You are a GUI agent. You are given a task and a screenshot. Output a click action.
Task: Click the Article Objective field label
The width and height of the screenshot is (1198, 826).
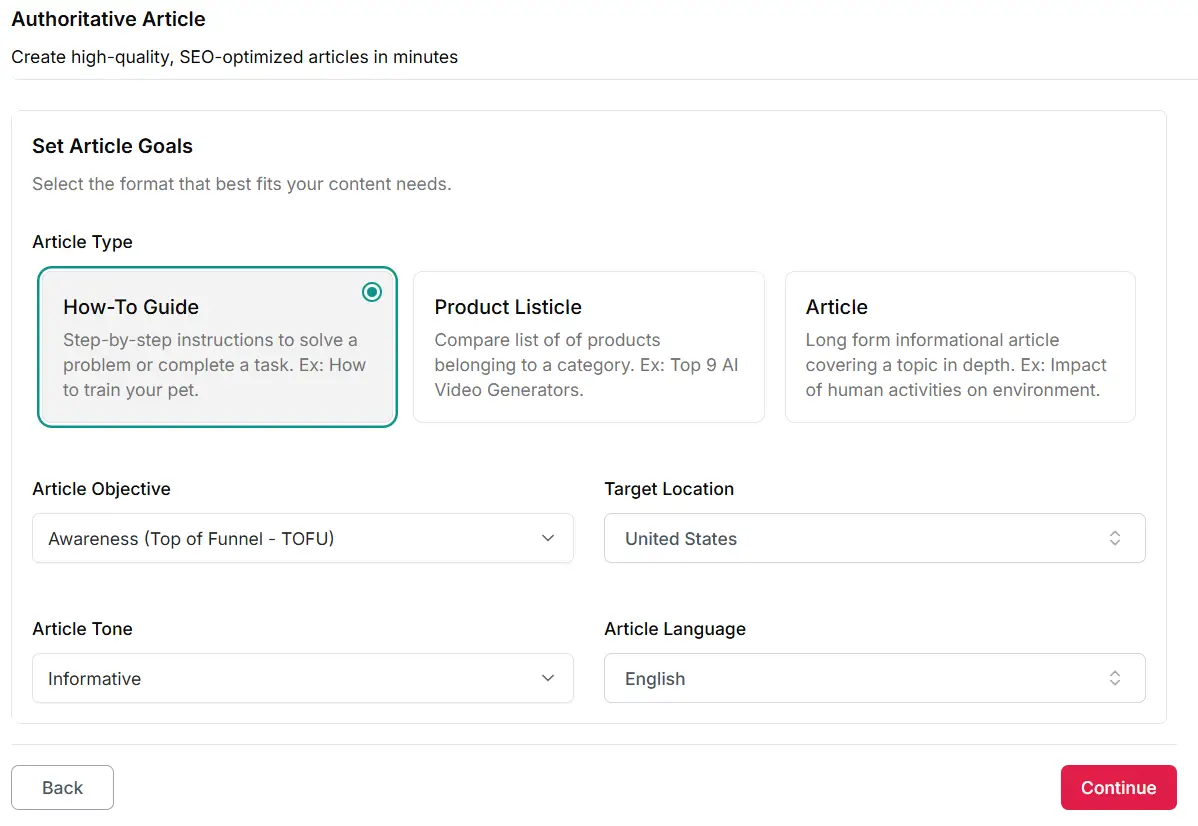coord(101,489)
